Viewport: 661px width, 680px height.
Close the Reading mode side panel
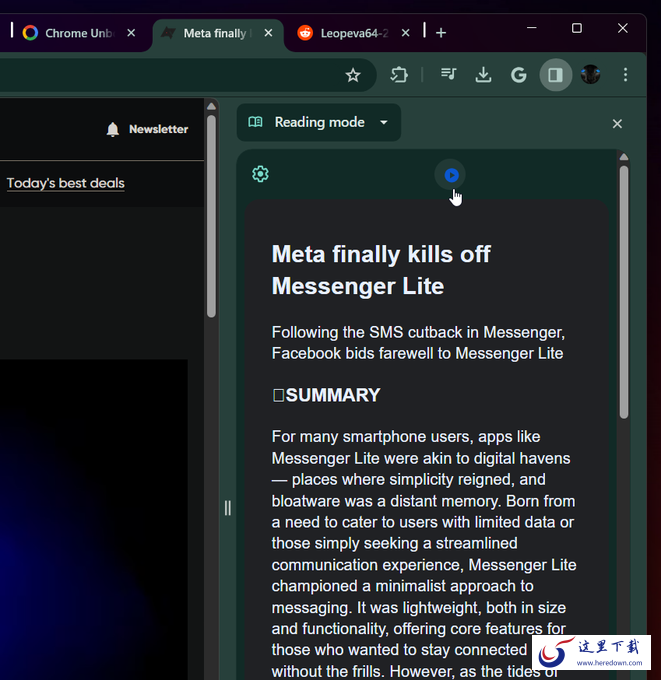point(617,124)
